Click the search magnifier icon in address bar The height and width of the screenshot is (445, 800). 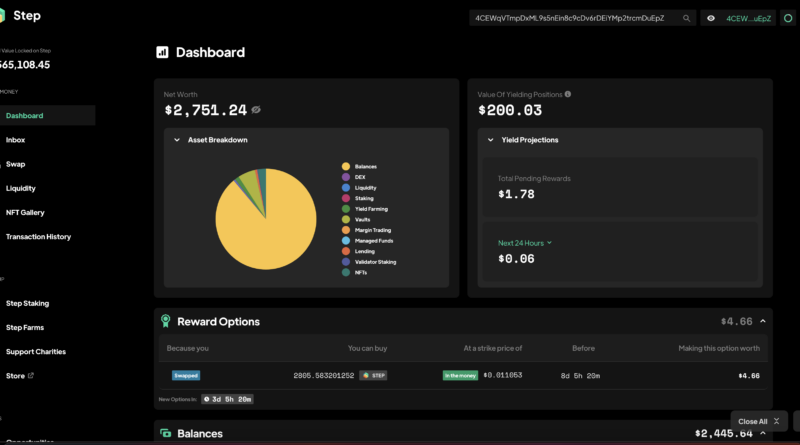coord(686,18)
